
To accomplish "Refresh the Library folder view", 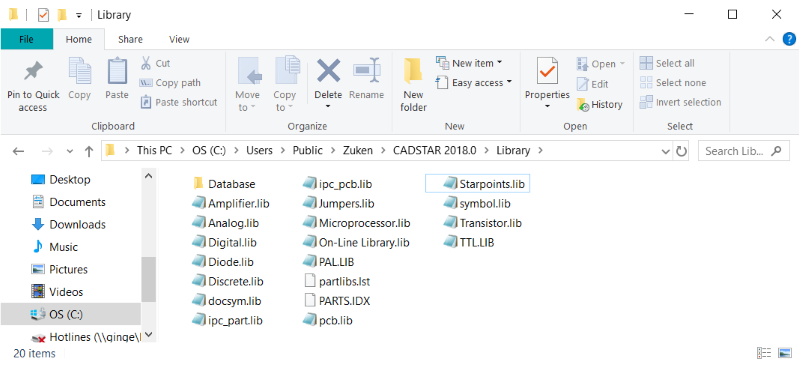I will tap(681, 151).
